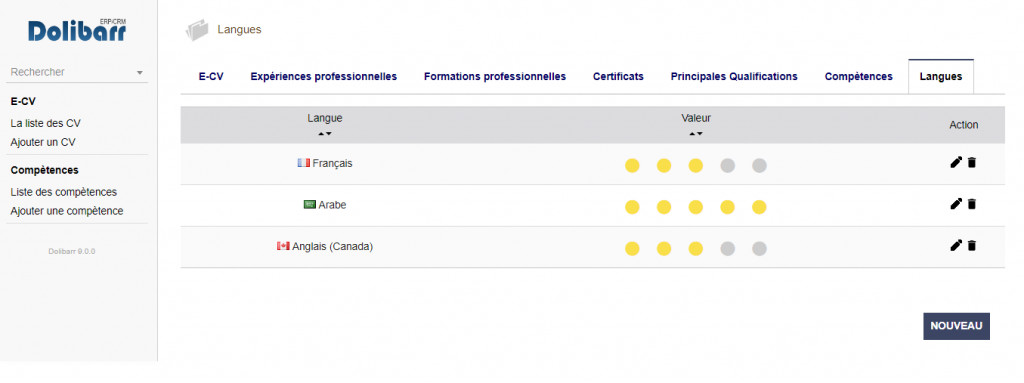
Task: Click the NOUVEAU button
Action: [956, 326]
